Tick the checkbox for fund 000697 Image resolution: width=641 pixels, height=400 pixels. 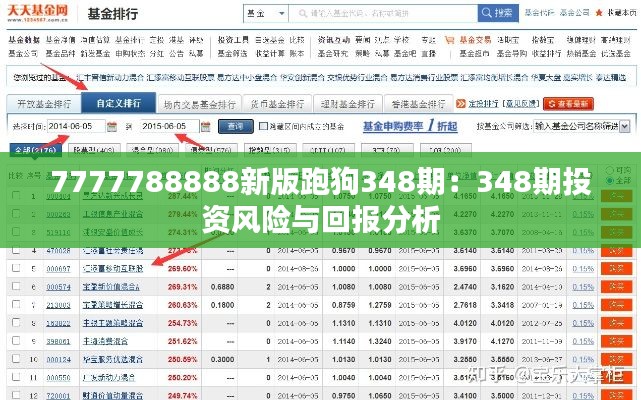point(16,269)
